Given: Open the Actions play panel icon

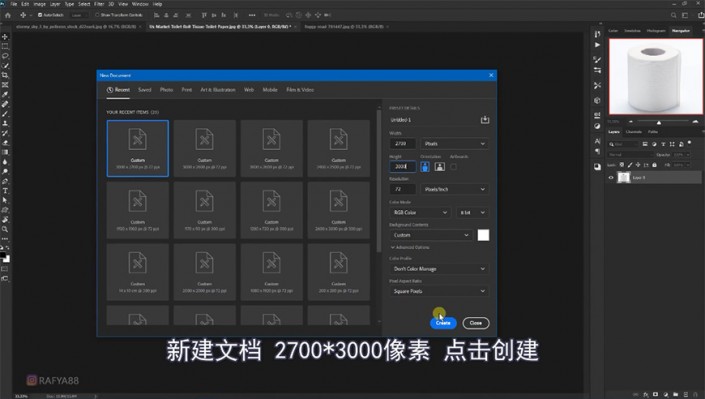Looking at the screenshot, I should (597, 45).
